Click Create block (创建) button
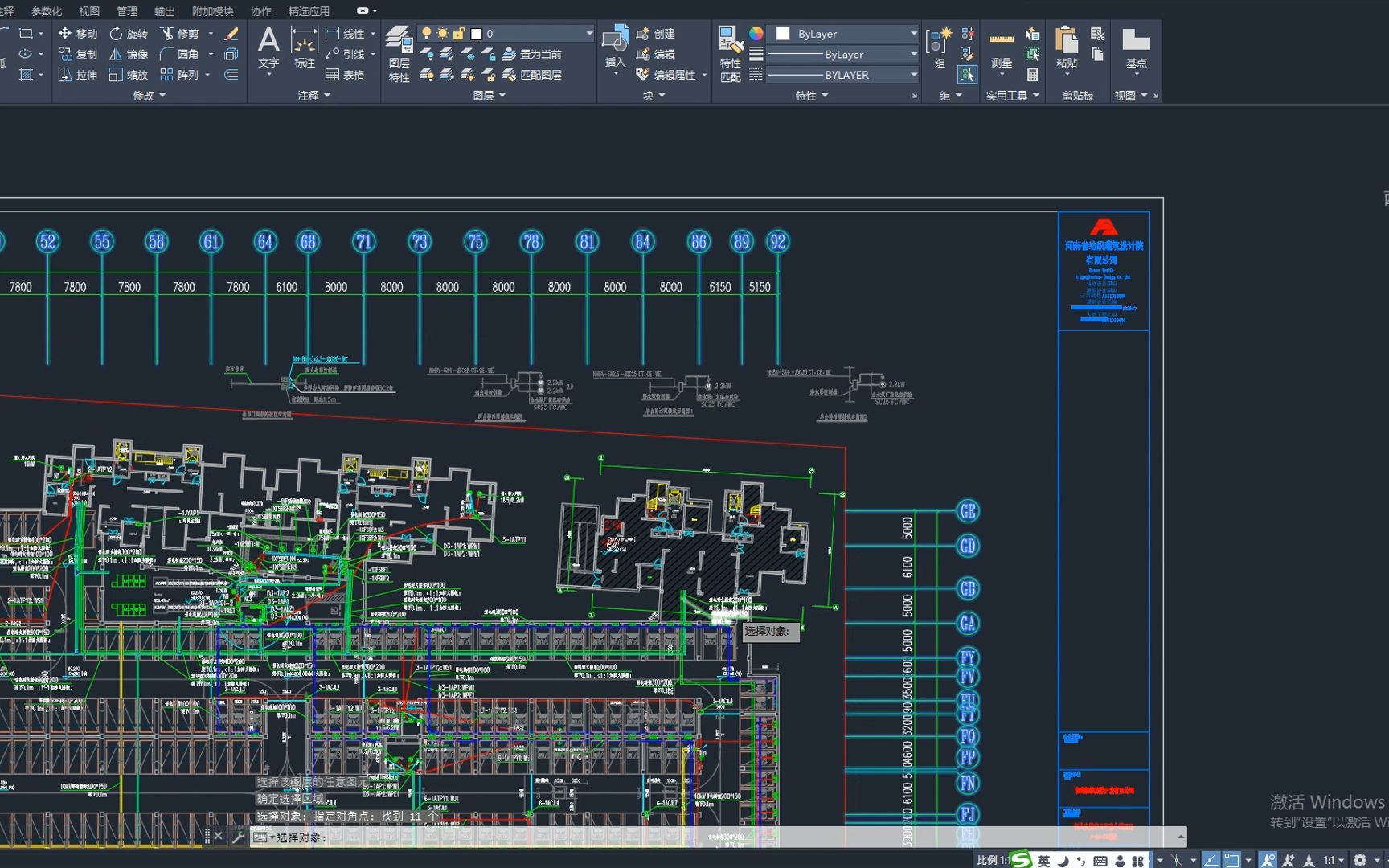 656,34
